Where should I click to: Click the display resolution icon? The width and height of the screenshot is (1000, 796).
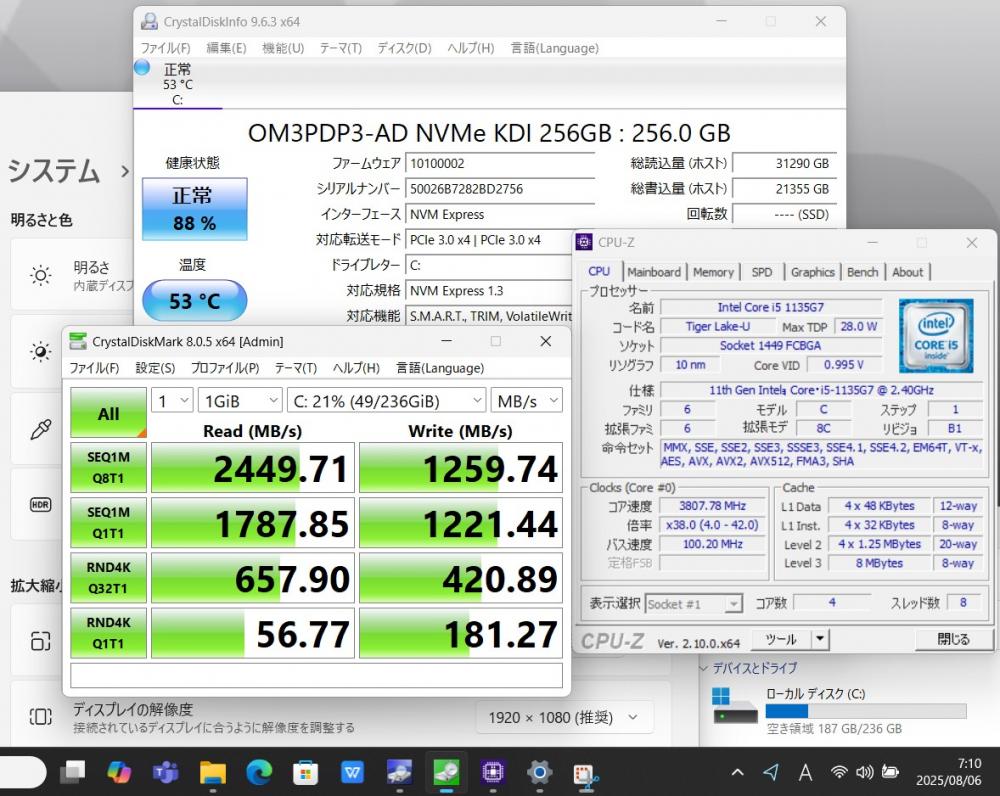pos(41,716)
